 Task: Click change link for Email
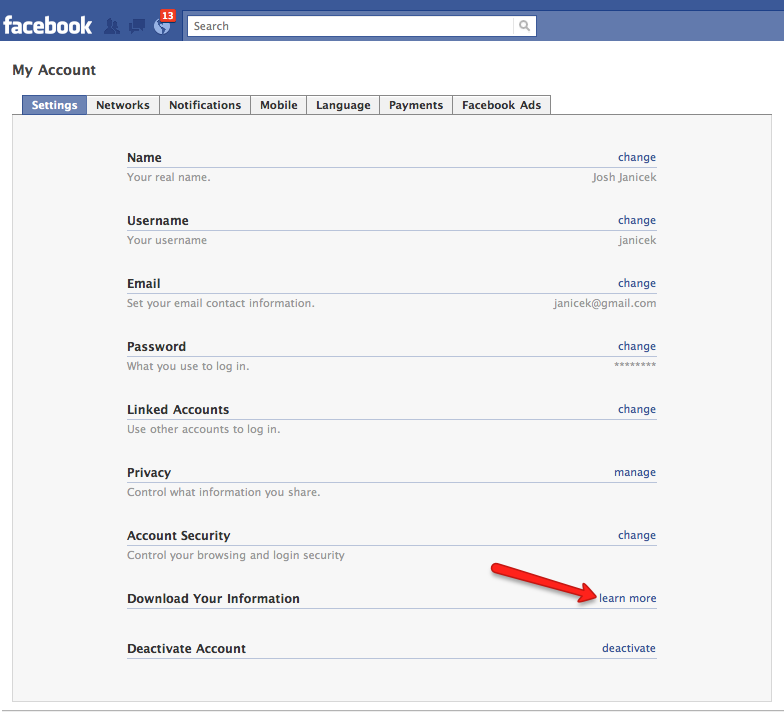636,283
